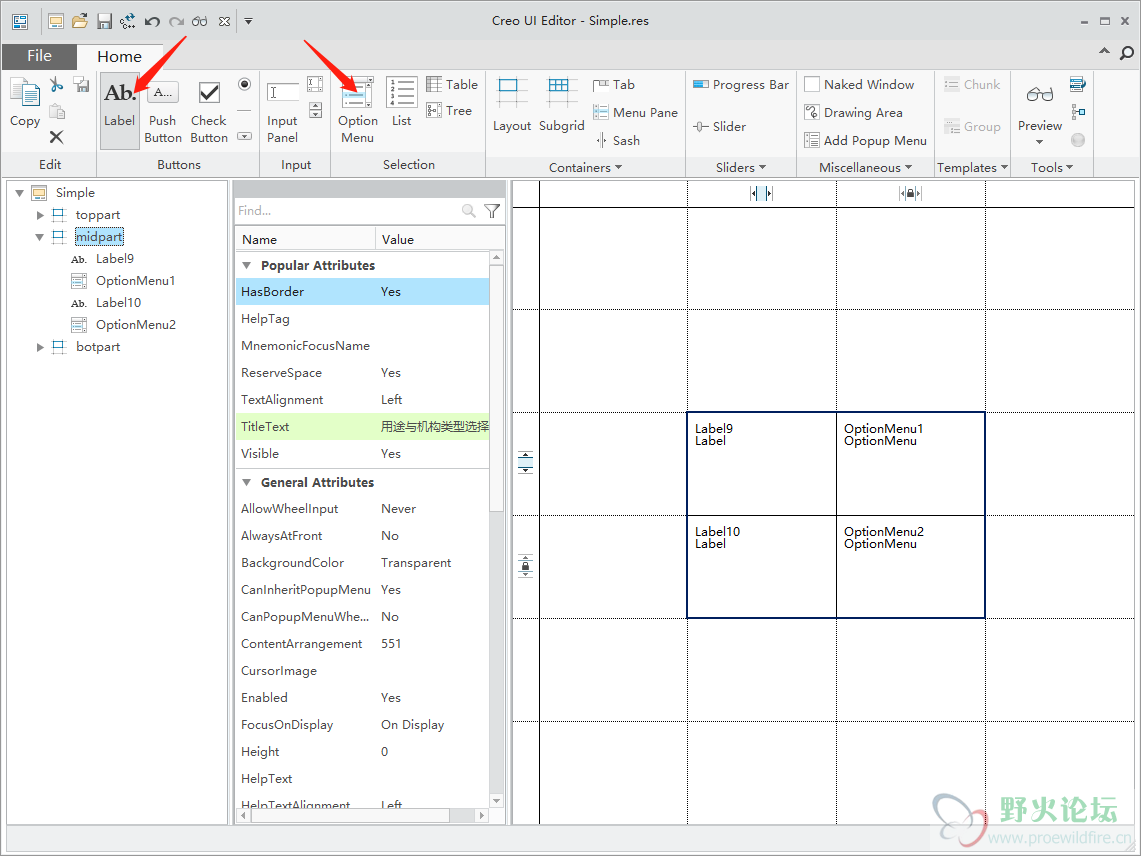The width and height of the screenshot is (1141, 856).
Task: Select Label10 in the widget tree
Action: point(118,303)
